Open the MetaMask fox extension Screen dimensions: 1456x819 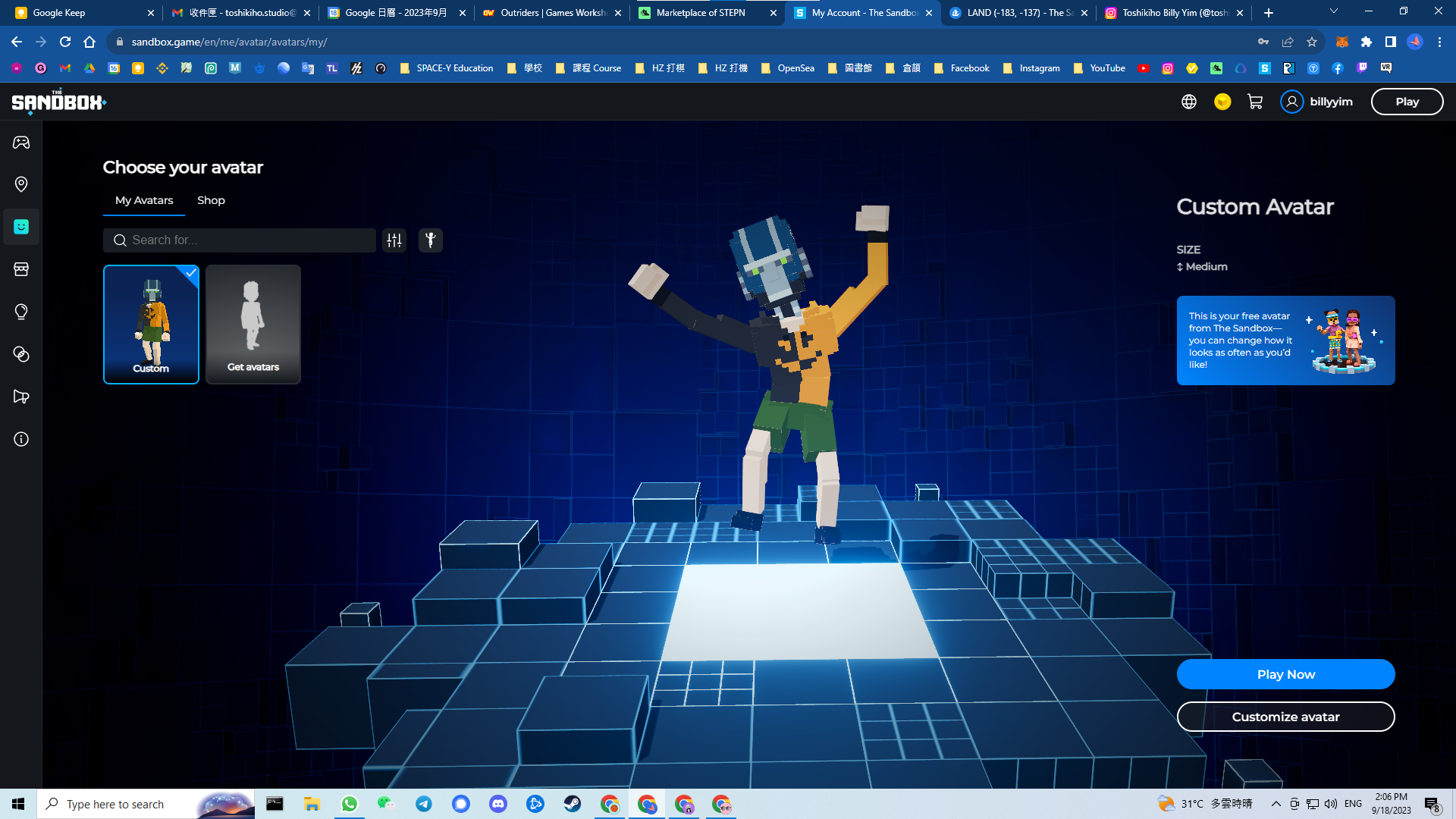[1342, 42]
